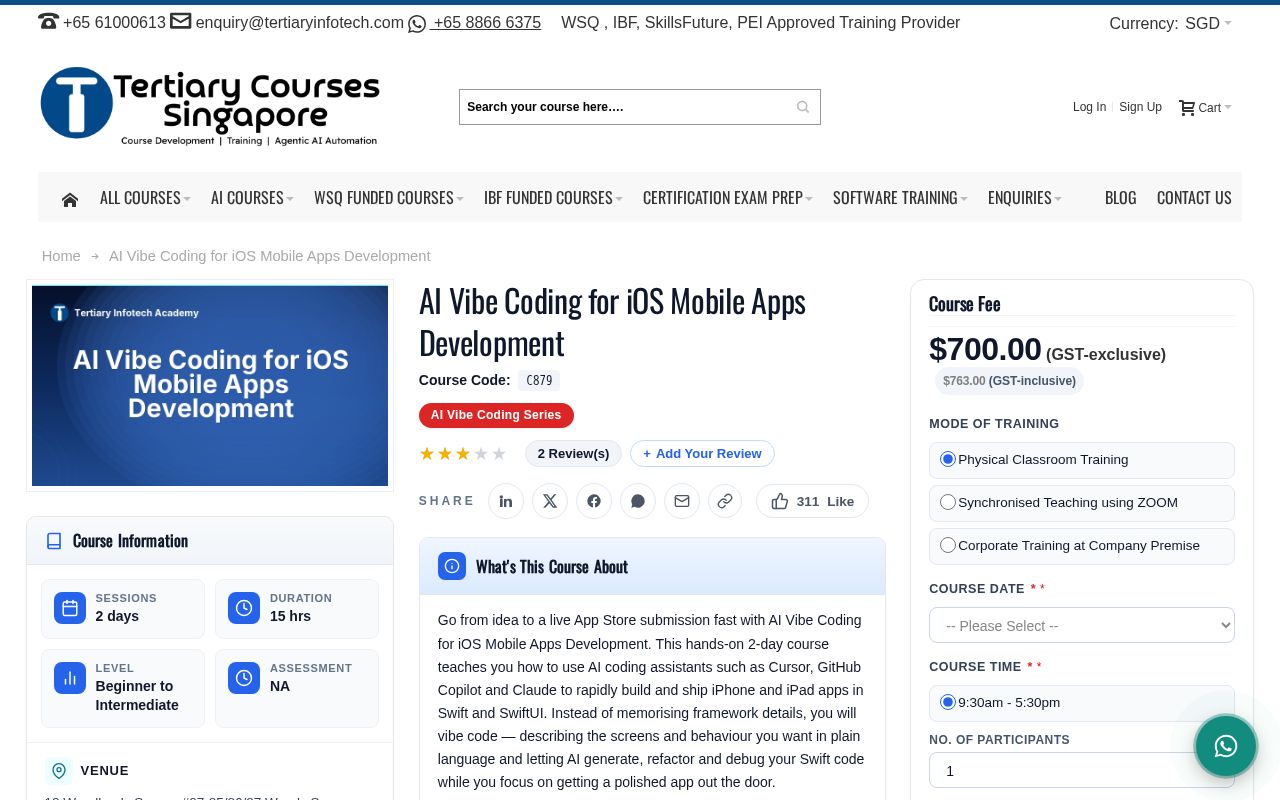Share the course on LinkedIn

coord(506,501)
